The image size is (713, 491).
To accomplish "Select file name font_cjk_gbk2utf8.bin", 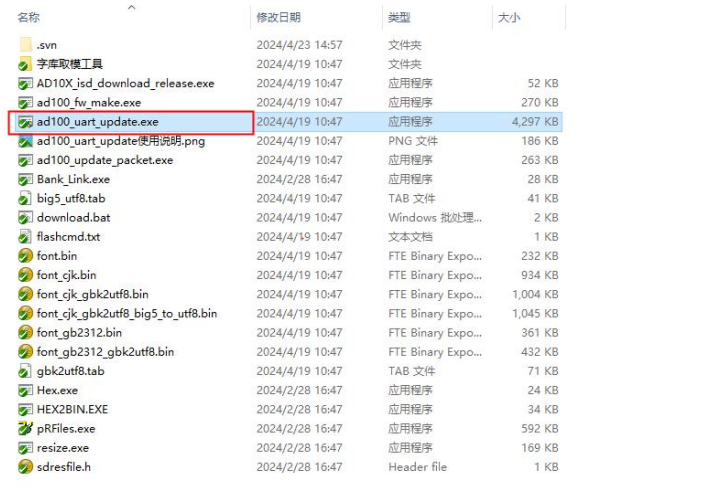I will click(93, 295).
